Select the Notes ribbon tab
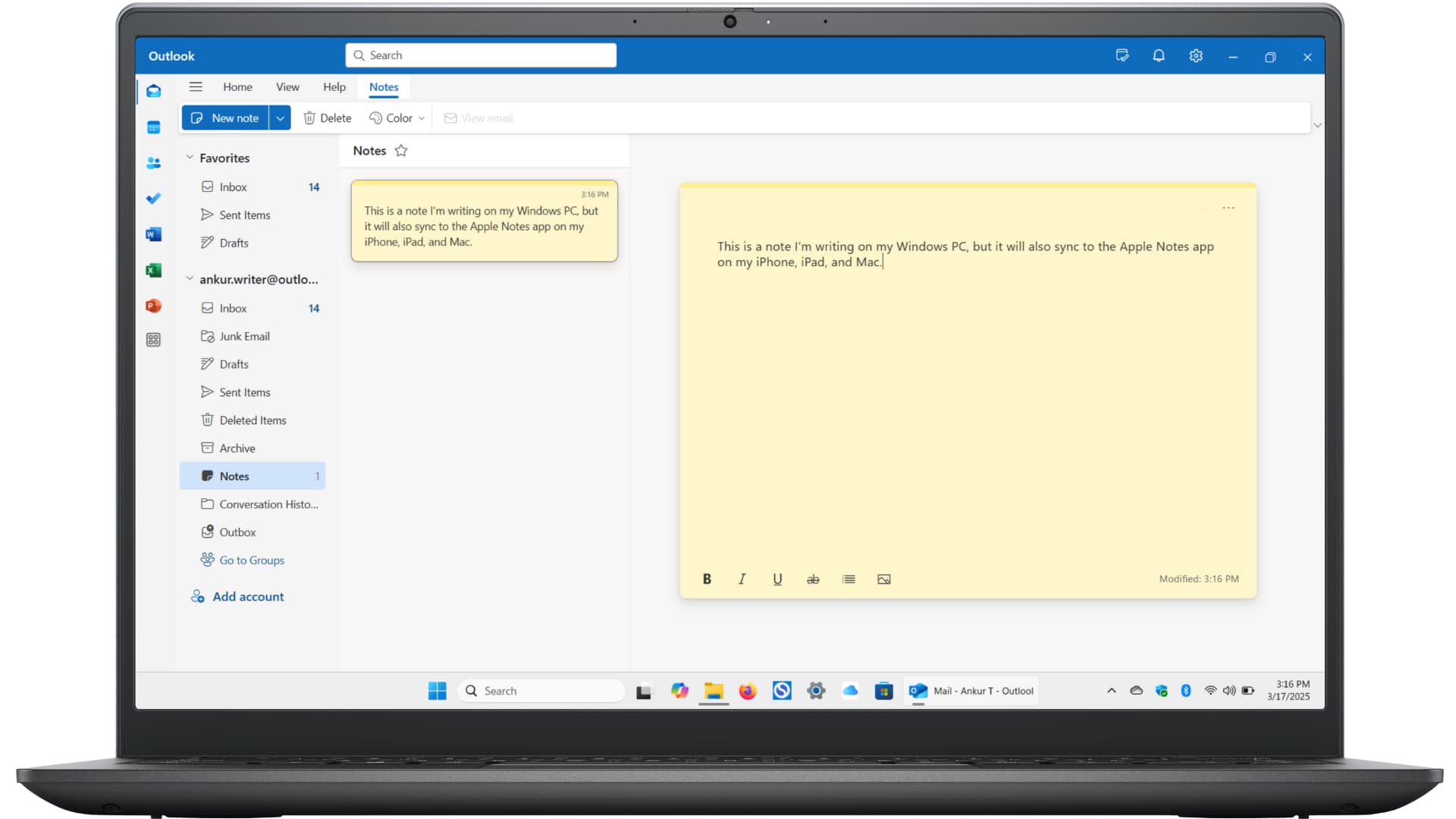Image resolution: width=1456 pixels, height=819 pixels. pyautogui.click(x=384, y=86)
